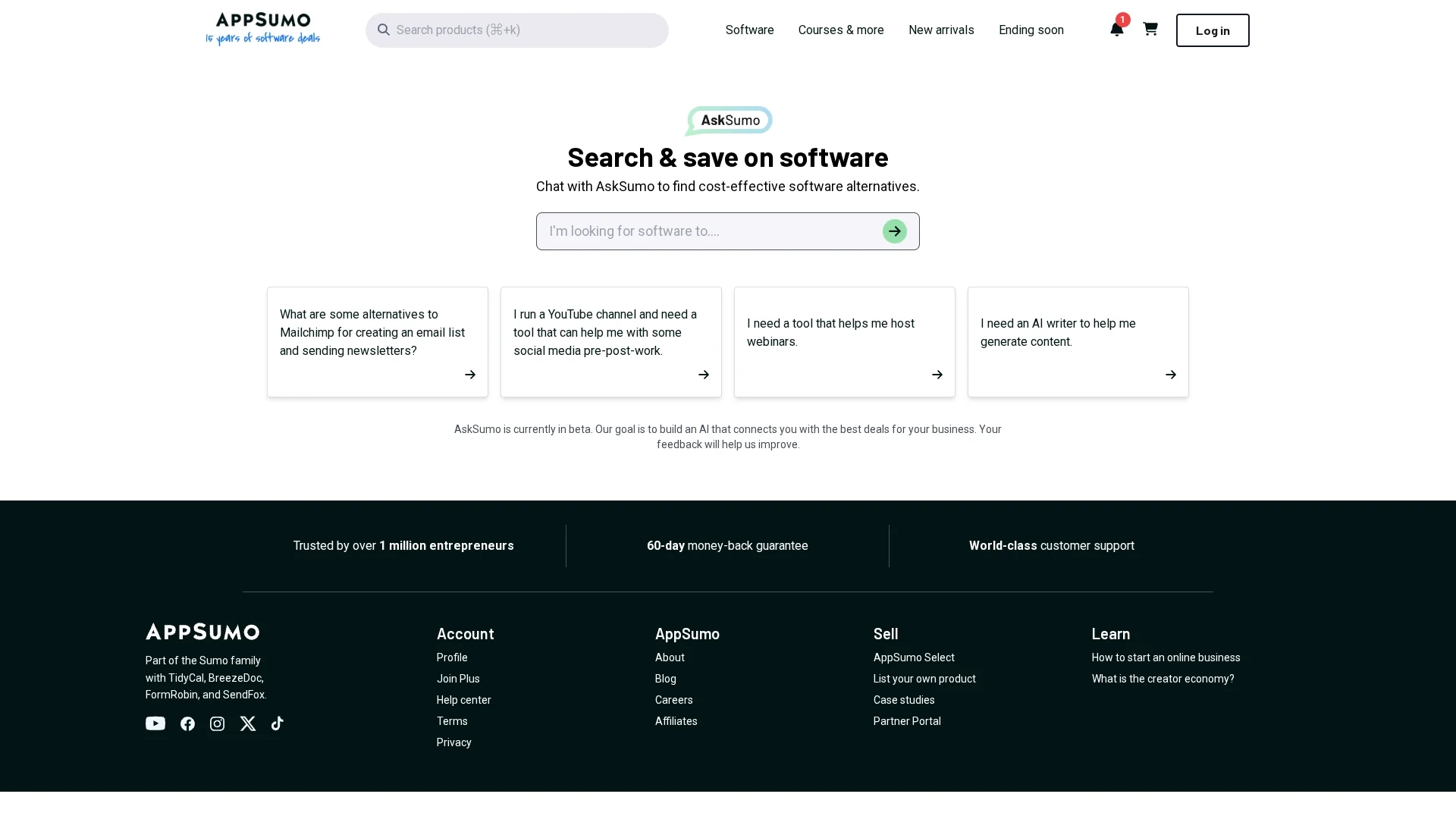Viewport: 1456px width, 819px height.
Task: Click the "Search & save on software" heading
Action: tap(728, 157)
